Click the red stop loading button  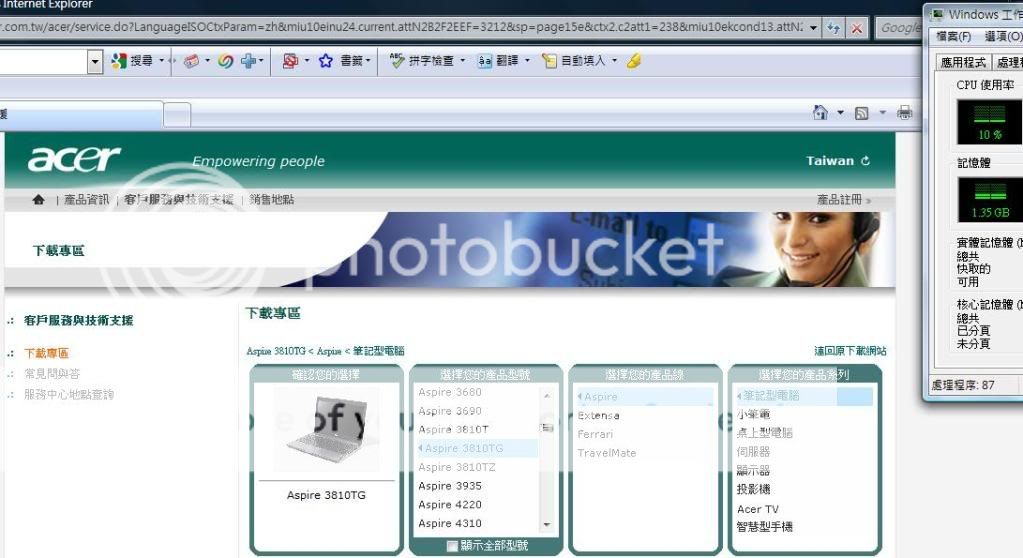(857, 27)
